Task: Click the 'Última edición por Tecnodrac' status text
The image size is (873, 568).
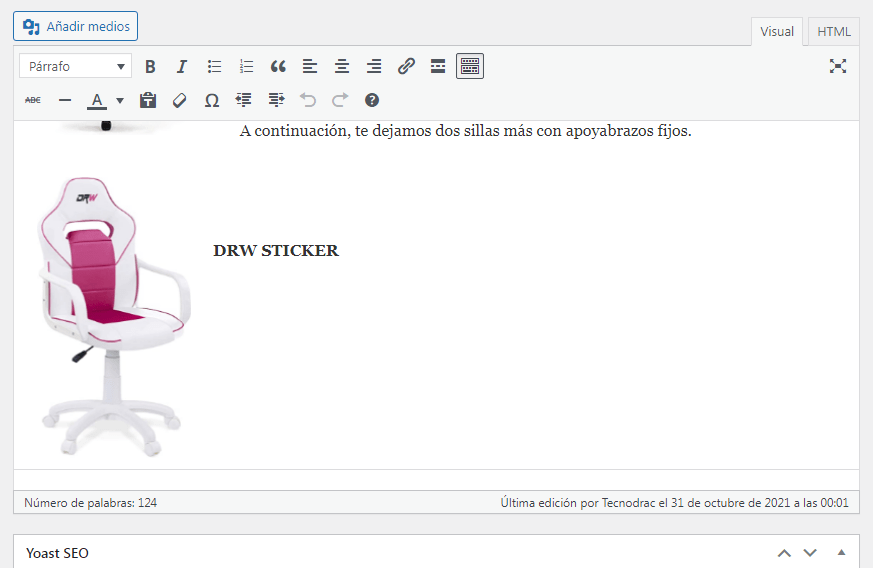Action: point(674,503)
